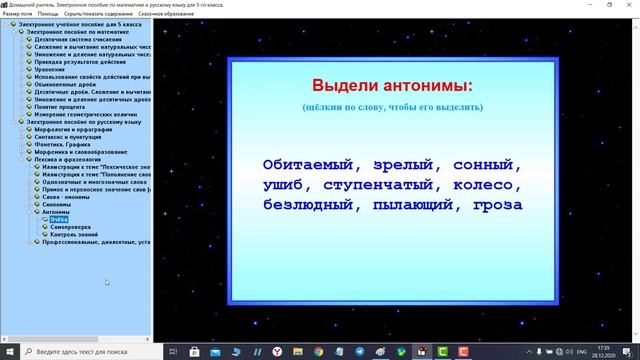The image size is (640, 360).
Task: Open the 'Размер поля' menu
Action: click(17, 14)
